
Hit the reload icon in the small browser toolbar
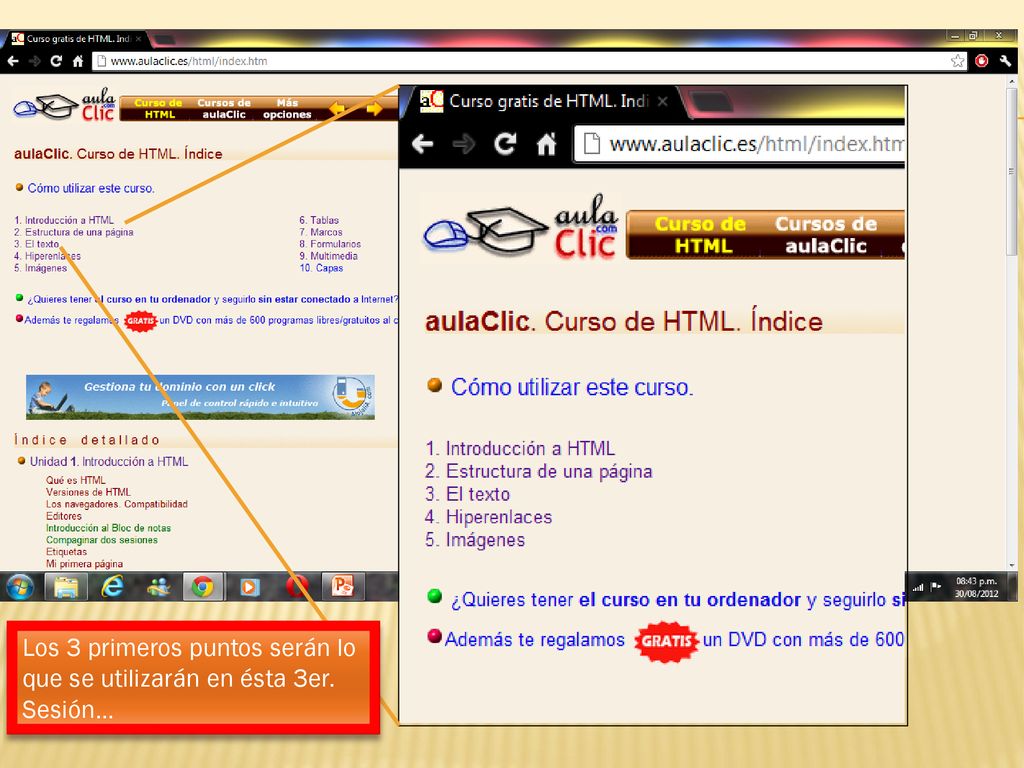tap(56, 61)
